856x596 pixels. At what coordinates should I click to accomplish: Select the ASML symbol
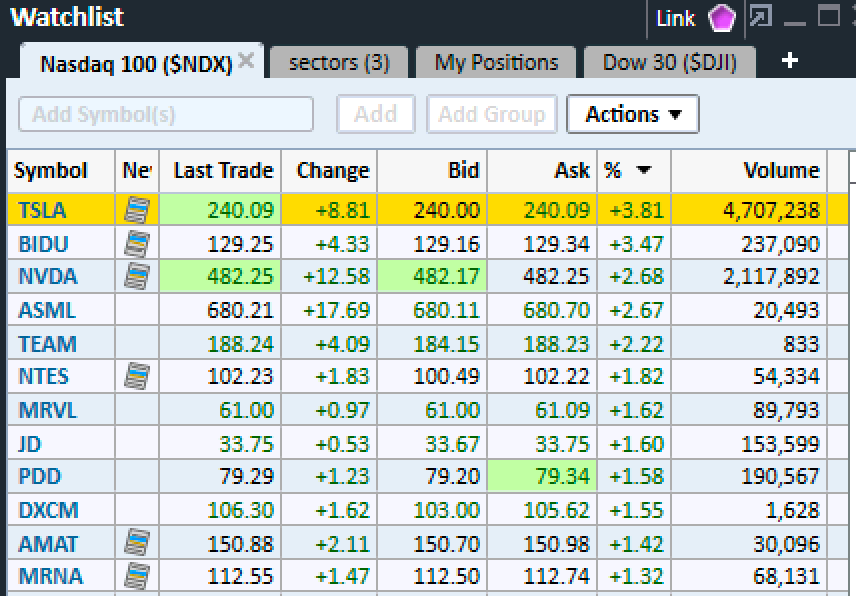coord(46,310)
